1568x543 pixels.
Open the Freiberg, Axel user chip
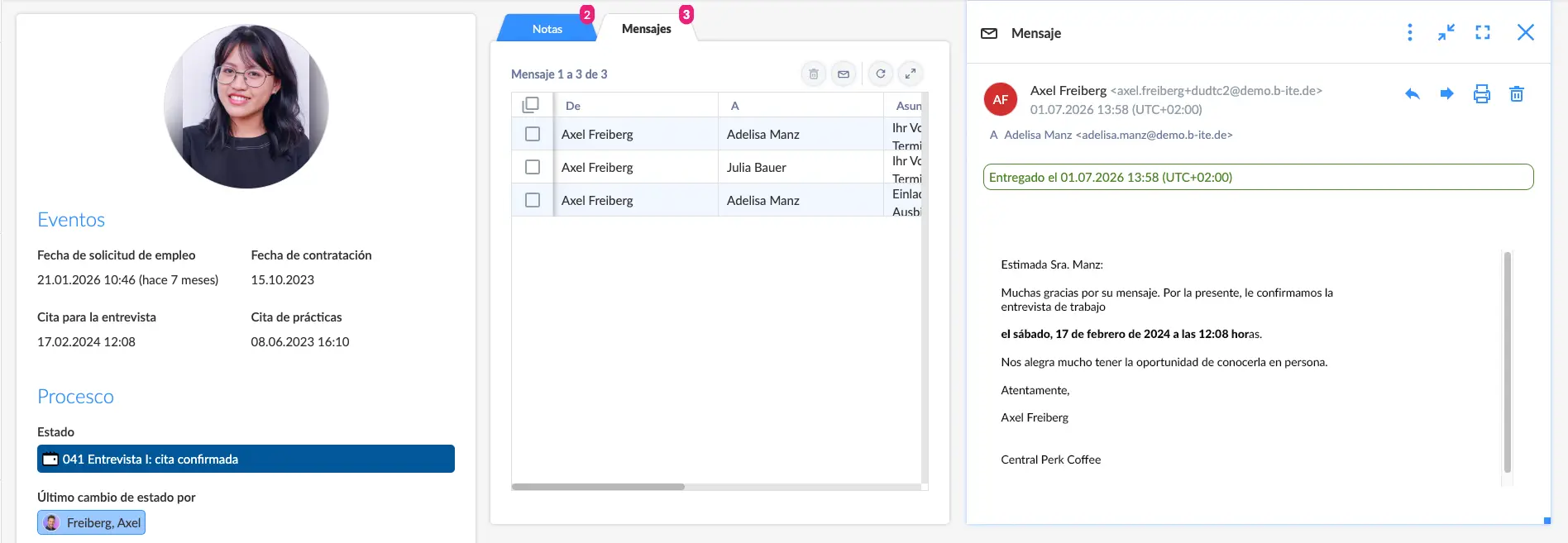pyautogui.click(x=92, y=522)
